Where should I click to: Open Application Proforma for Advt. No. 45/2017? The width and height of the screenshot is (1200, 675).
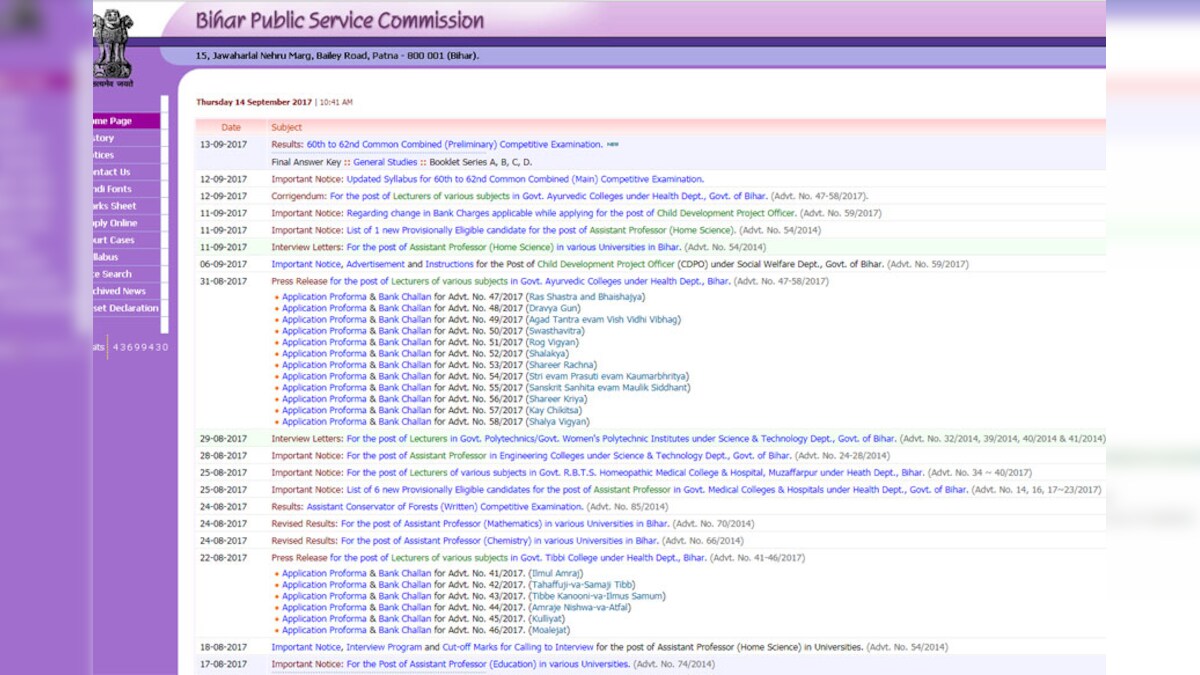click(x=324, y=619)
